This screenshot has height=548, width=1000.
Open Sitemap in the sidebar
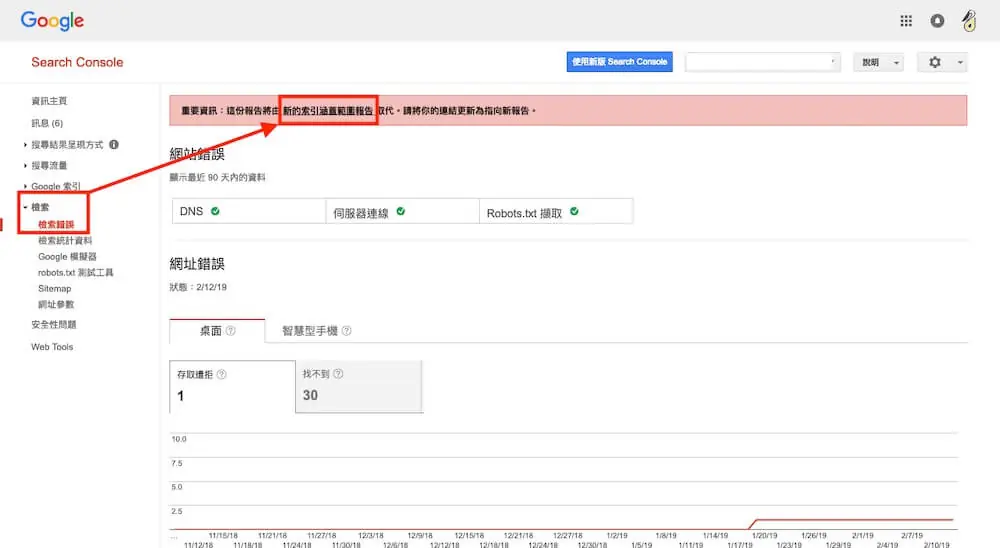(x=54, y=288)
